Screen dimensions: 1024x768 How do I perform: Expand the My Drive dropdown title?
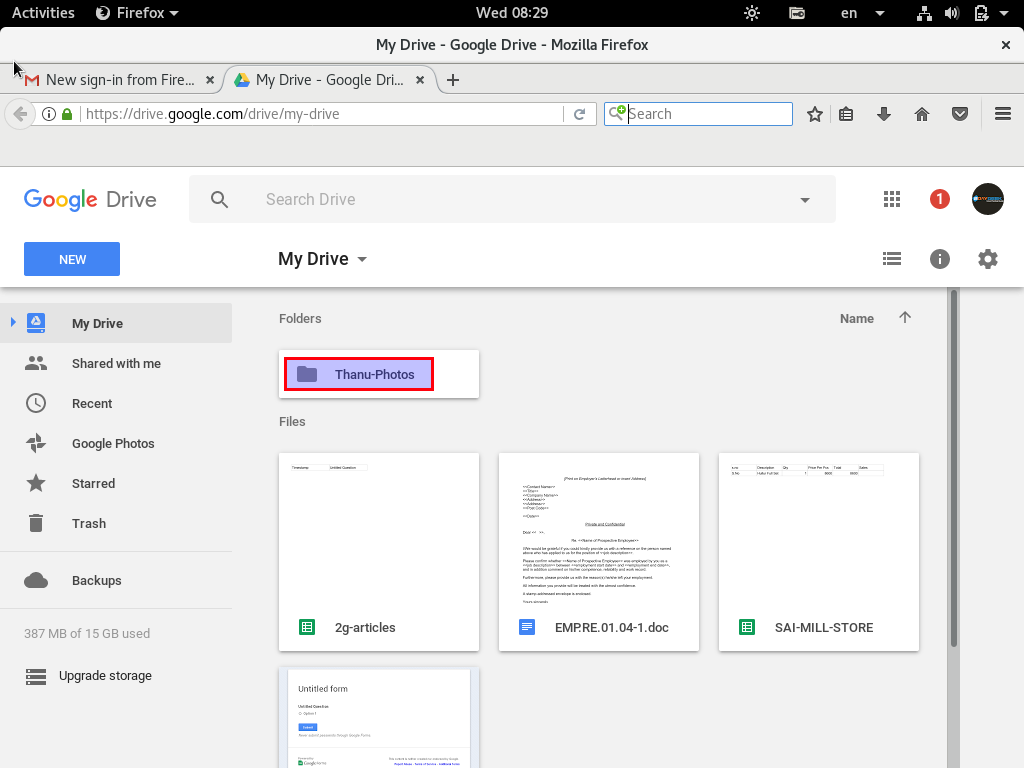(x=323, y=259)
